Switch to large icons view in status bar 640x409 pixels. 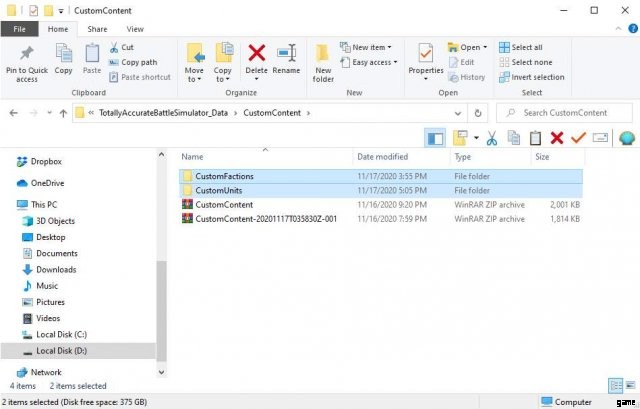[629, 386]
